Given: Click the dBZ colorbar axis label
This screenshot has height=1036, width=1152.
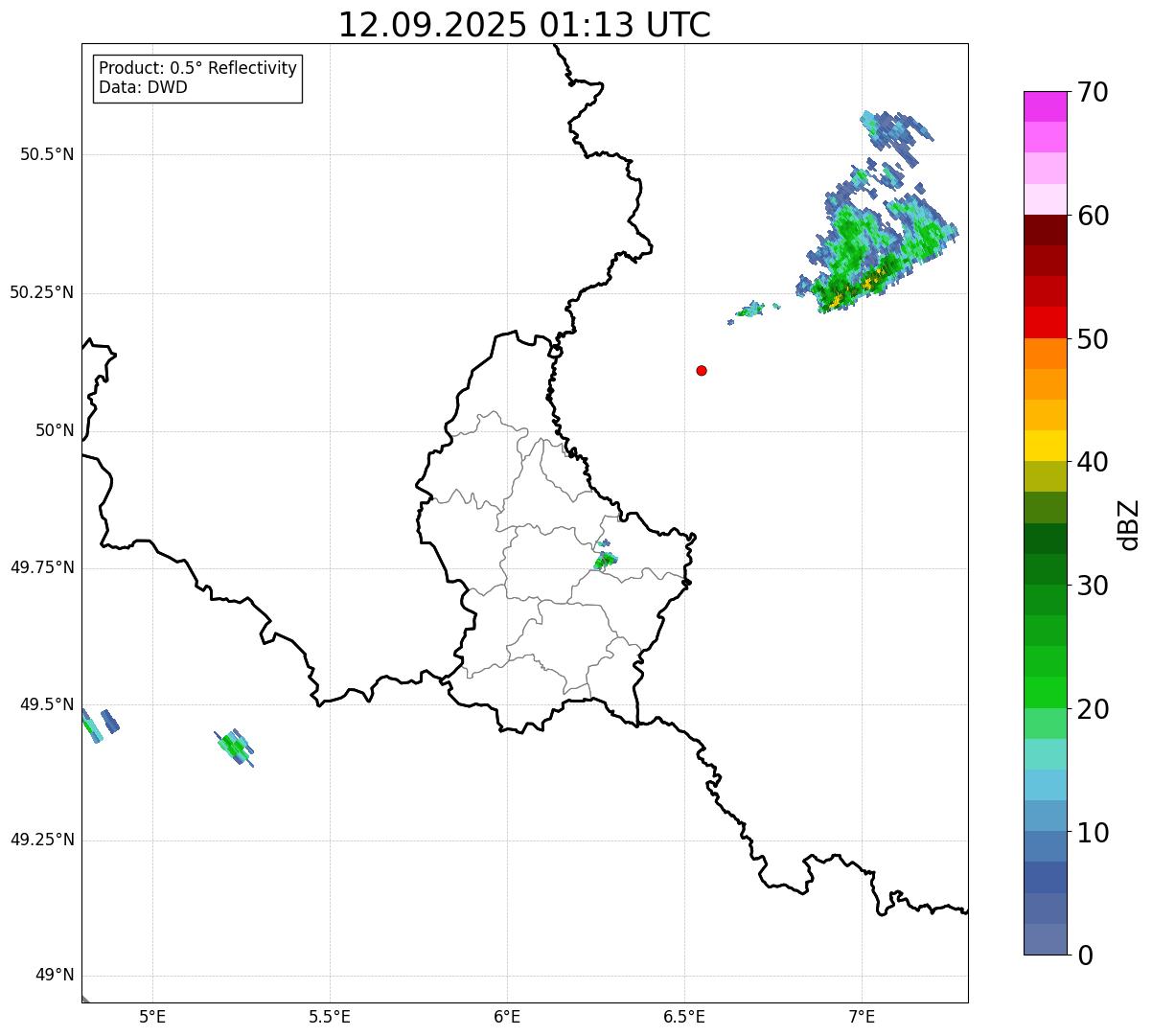Looking at the screenshot, I should 1129,524.
